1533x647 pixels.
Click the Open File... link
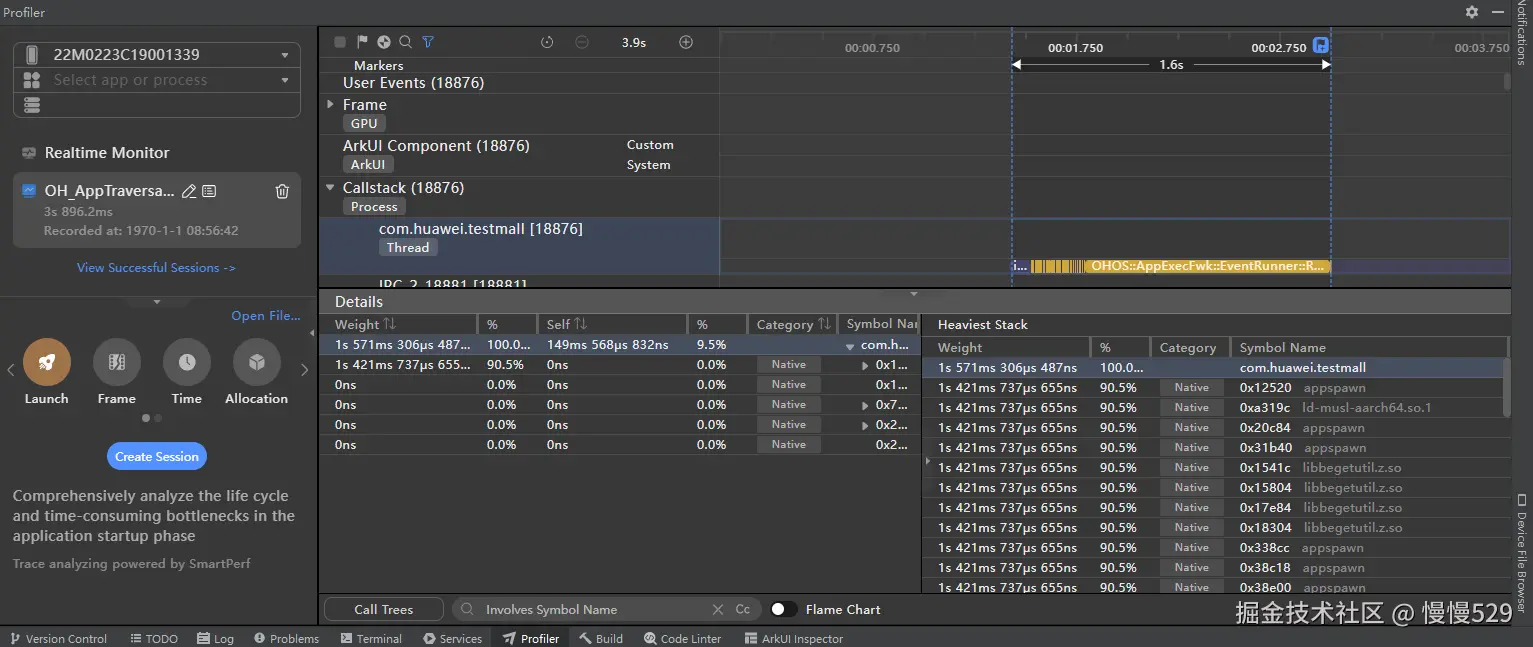coord(266,316)
